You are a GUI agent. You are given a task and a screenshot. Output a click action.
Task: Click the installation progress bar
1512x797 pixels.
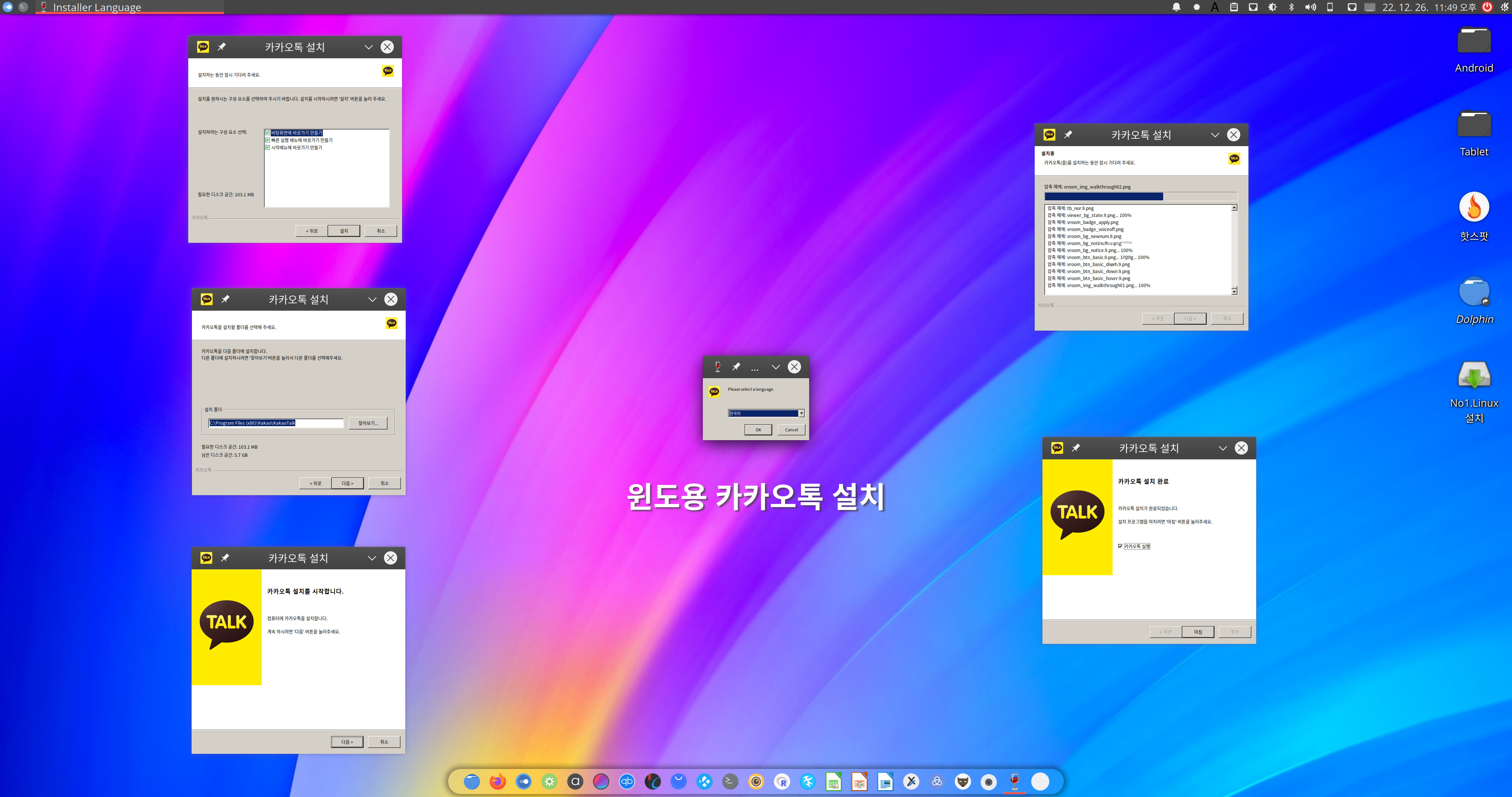(1141, 197)
